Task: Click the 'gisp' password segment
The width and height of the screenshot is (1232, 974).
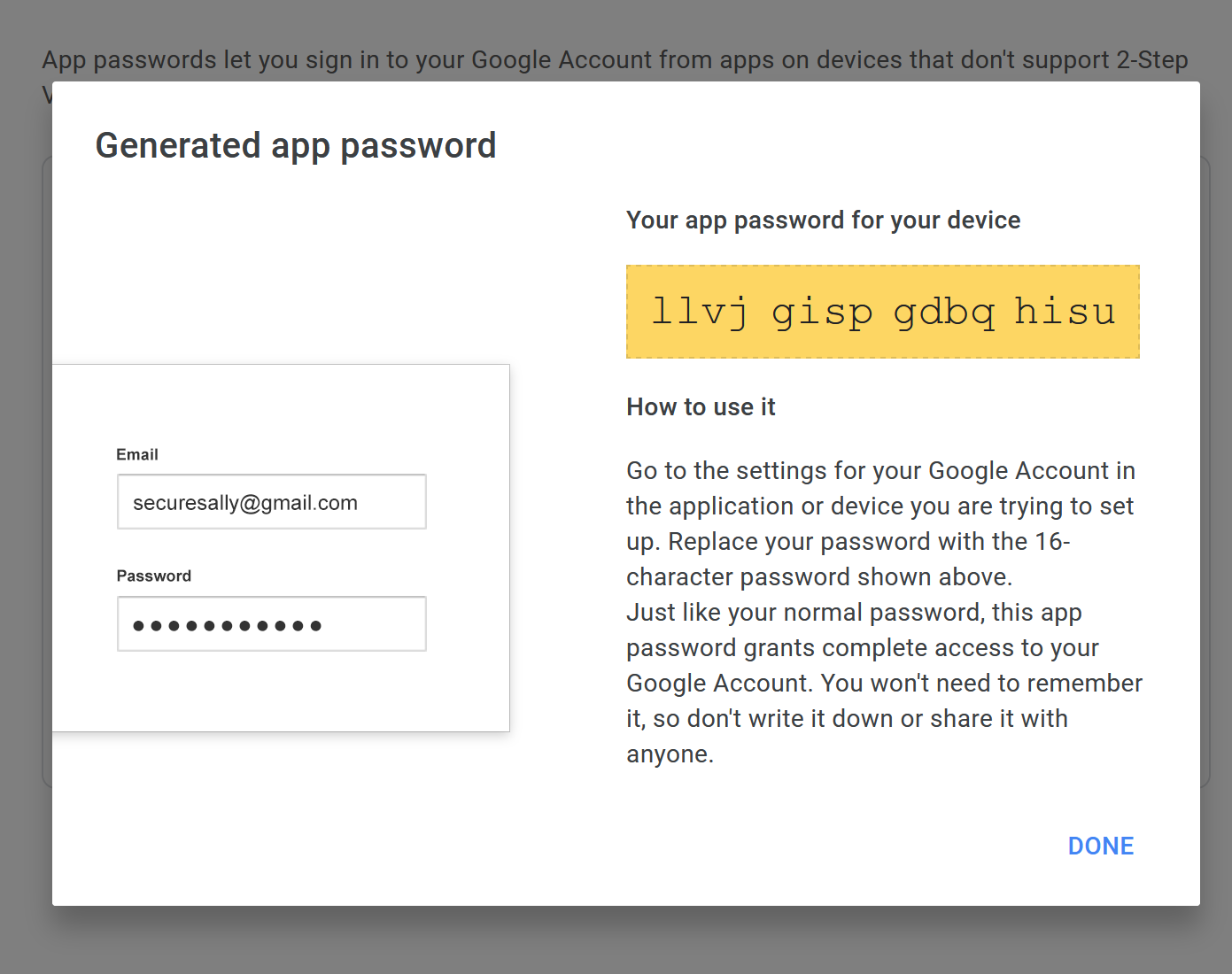Action: (x=822, y=312)
